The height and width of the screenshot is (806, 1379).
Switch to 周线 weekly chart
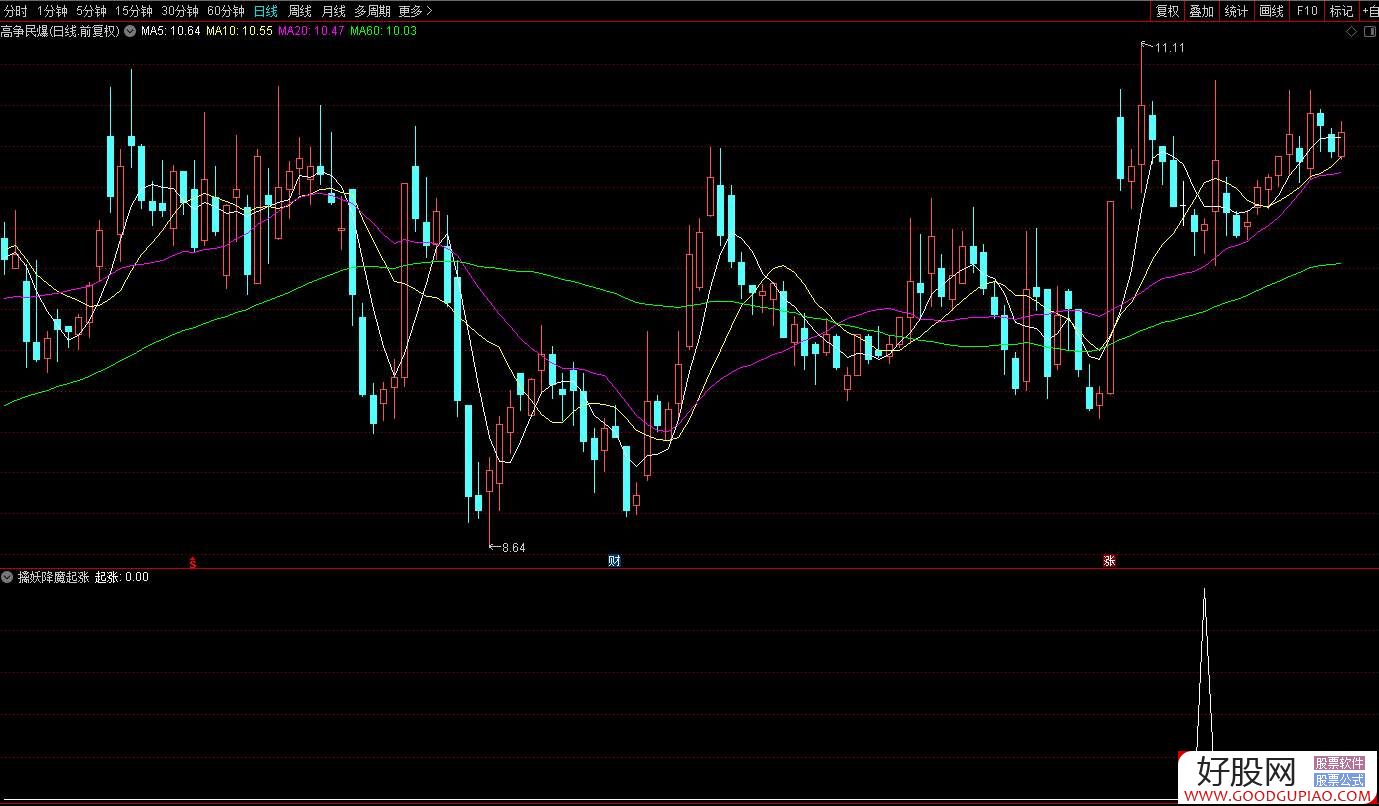click(x=300, y=11)
